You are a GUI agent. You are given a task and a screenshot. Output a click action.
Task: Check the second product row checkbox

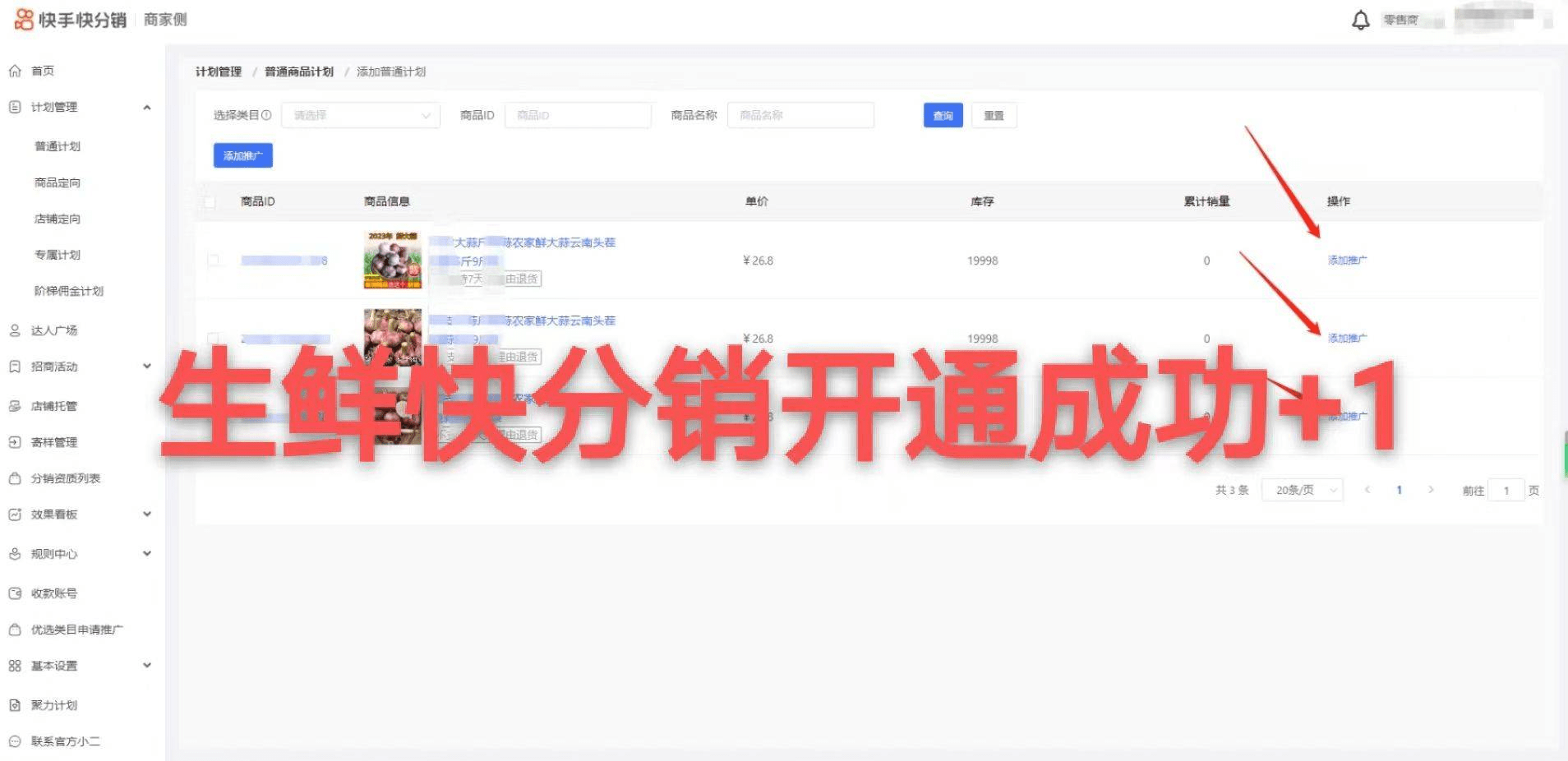(214, 339)
